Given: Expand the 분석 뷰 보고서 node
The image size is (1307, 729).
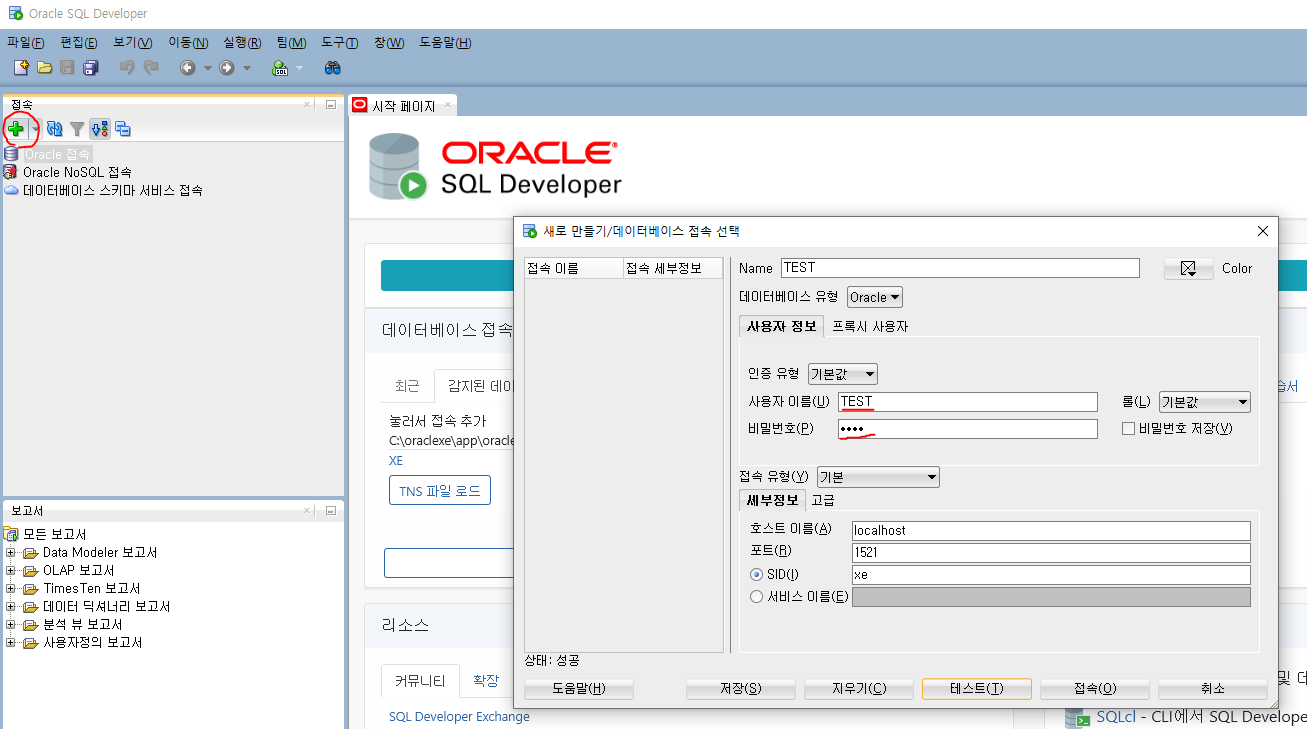Looking at the screenshot, I should tap(11, 625).
